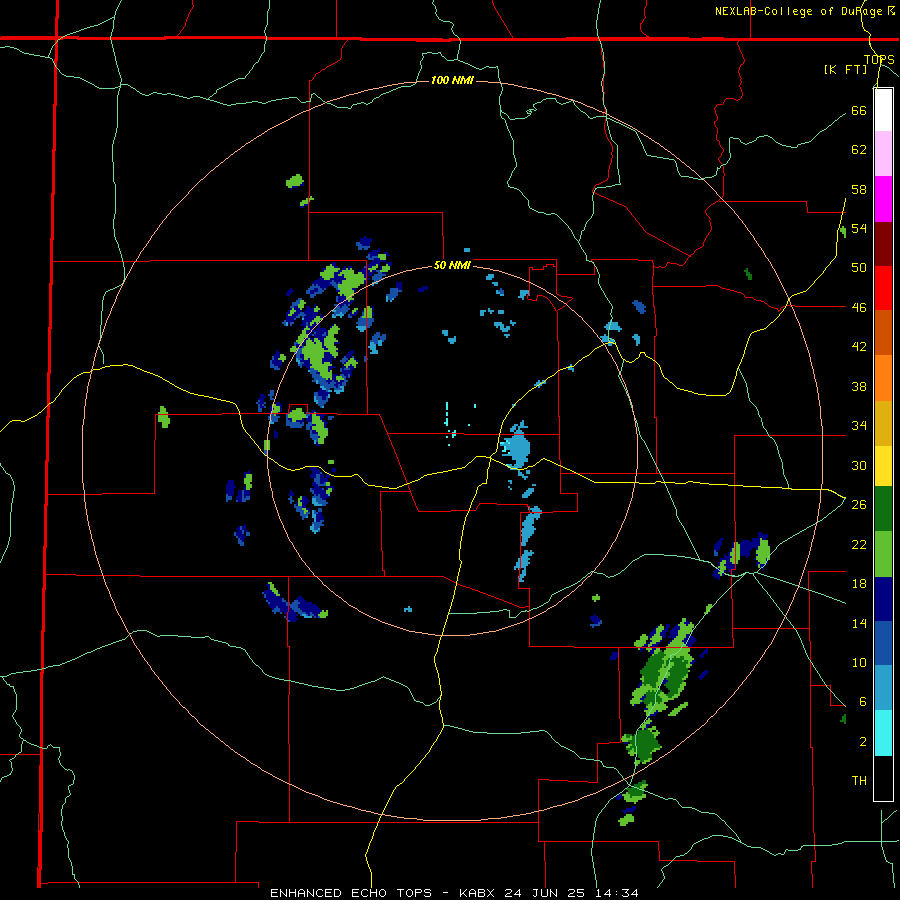
Task: Select the yellow legend color band
Action: point(883,466)
